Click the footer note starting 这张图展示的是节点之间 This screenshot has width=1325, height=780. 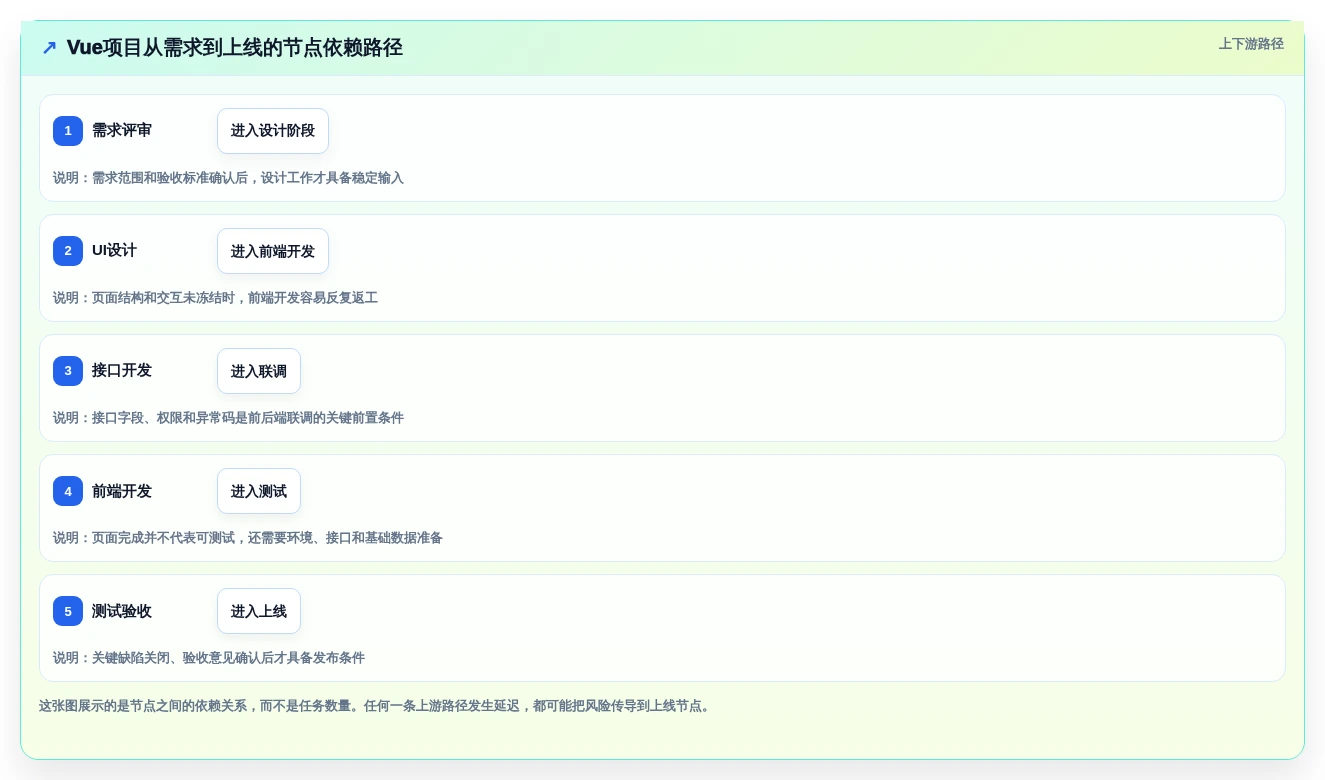click(375, 706)
